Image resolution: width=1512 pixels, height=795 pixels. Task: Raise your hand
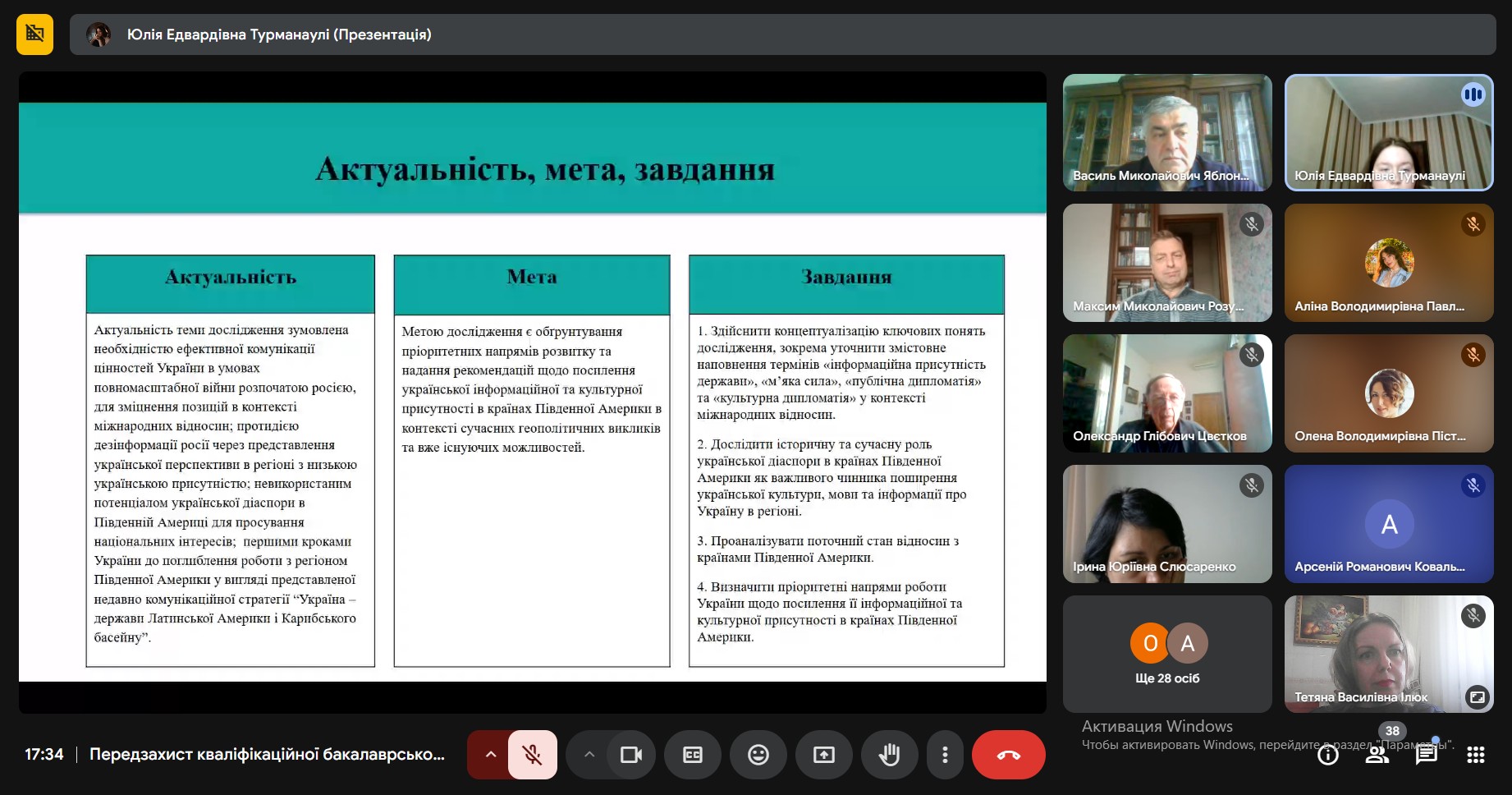(889, 755)
